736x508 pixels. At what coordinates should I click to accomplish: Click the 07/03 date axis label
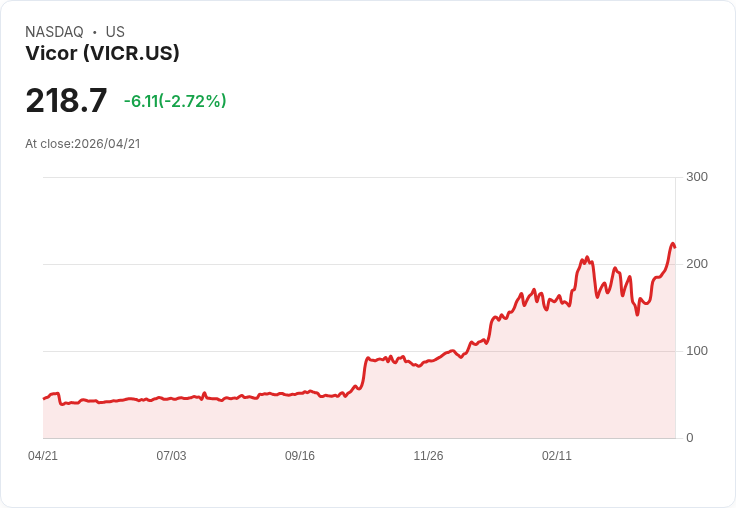(171, 455)
